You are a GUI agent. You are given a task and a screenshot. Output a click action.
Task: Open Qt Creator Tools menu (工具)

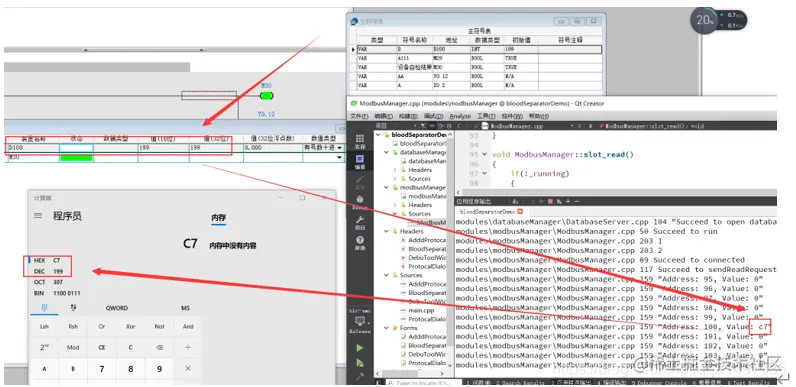(x=486, y=116)
